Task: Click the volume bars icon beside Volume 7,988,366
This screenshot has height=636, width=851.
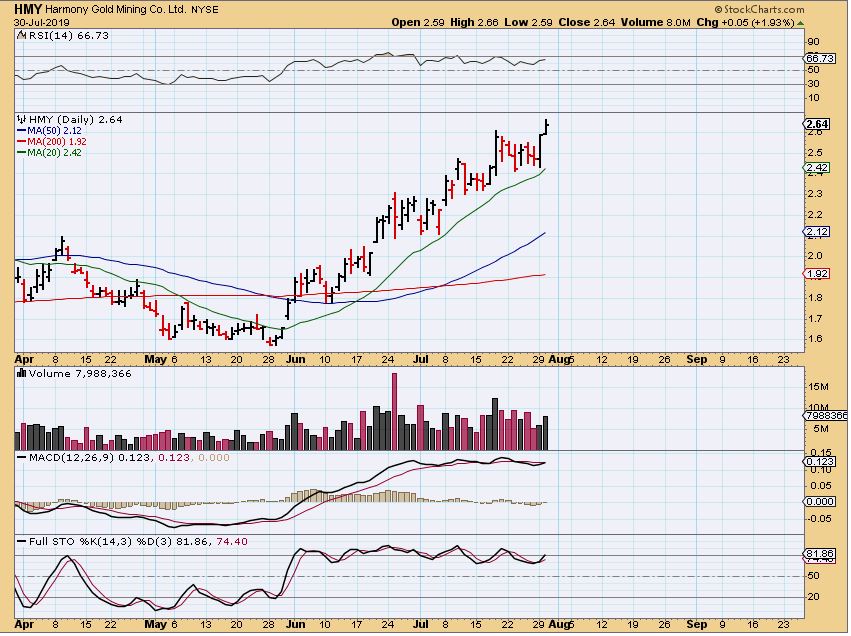Action: click(x=22, y=374)
